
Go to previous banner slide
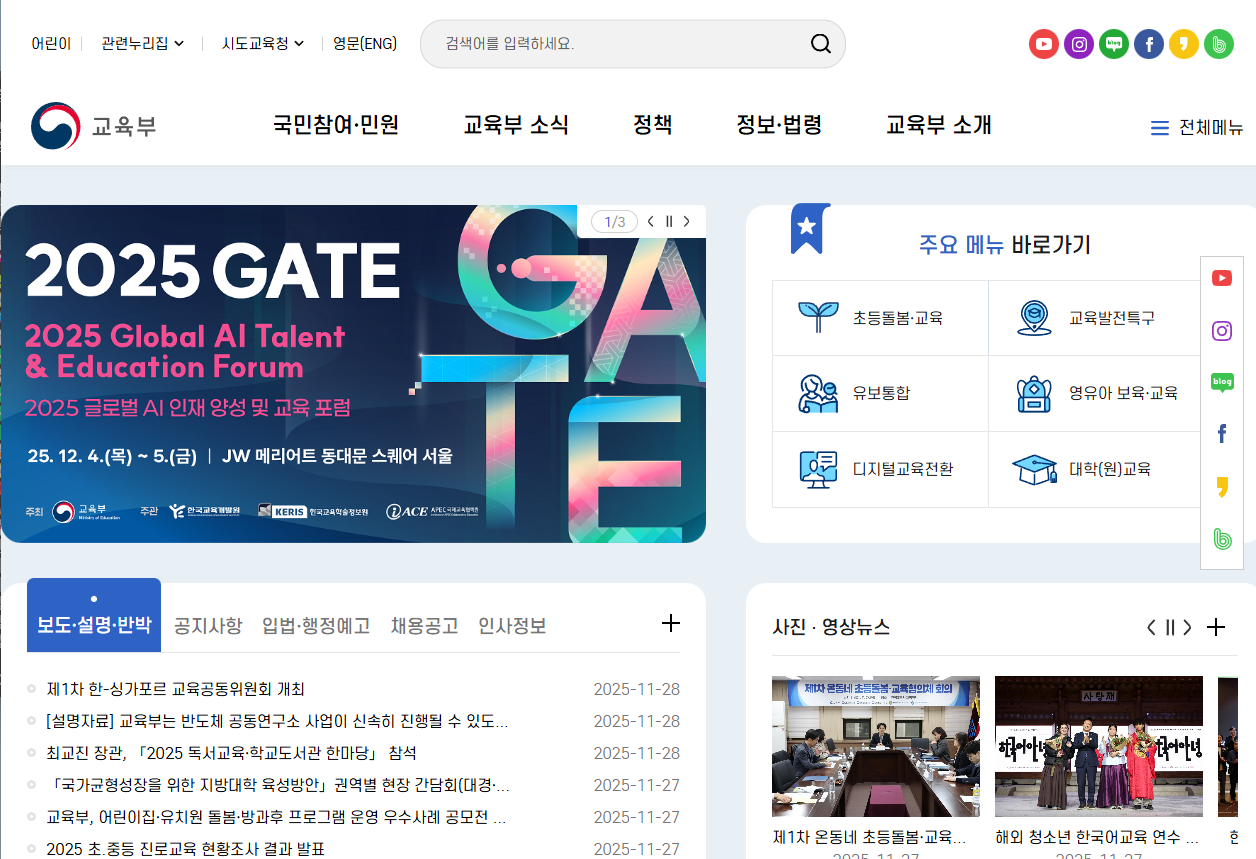click(x=651, y=222)
